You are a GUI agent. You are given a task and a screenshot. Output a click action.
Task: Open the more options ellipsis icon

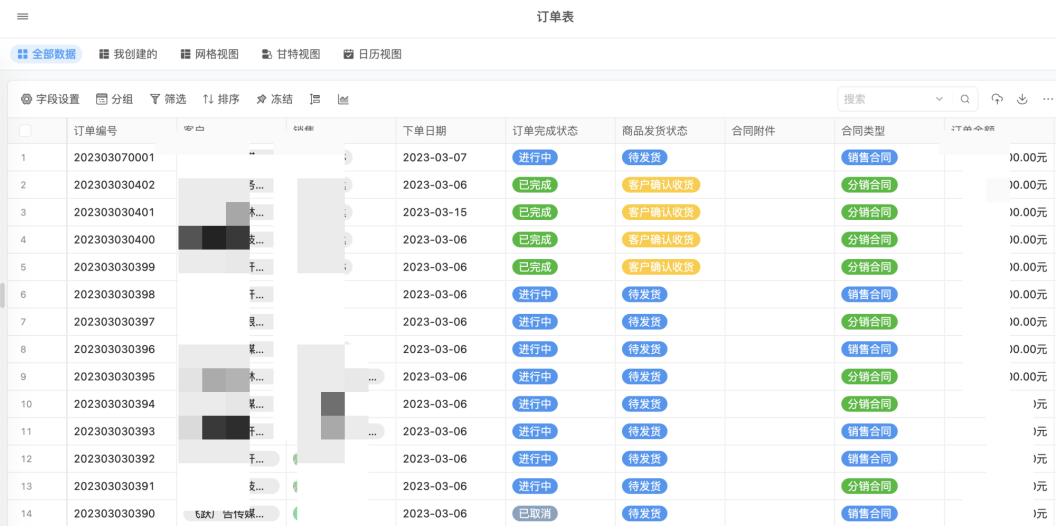tap(1047, 99)
